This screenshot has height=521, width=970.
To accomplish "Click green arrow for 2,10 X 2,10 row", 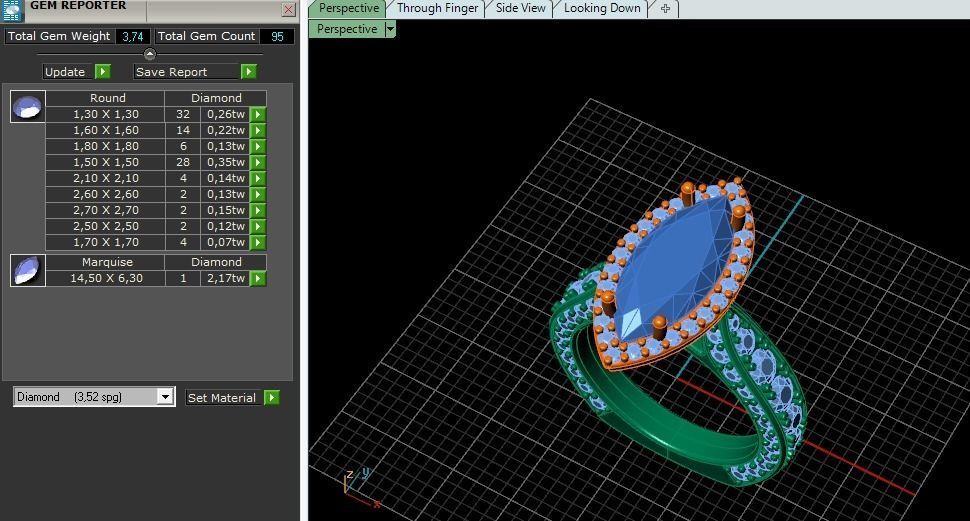I will [258, 178].
